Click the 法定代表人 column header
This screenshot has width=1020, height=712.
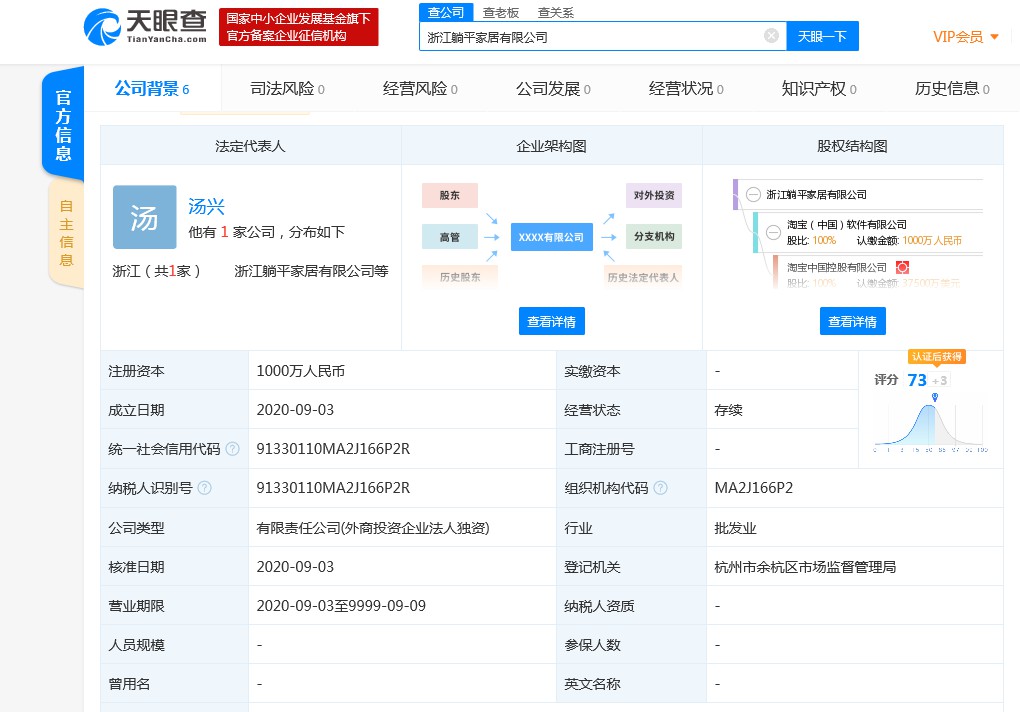(x=250, y=146)
